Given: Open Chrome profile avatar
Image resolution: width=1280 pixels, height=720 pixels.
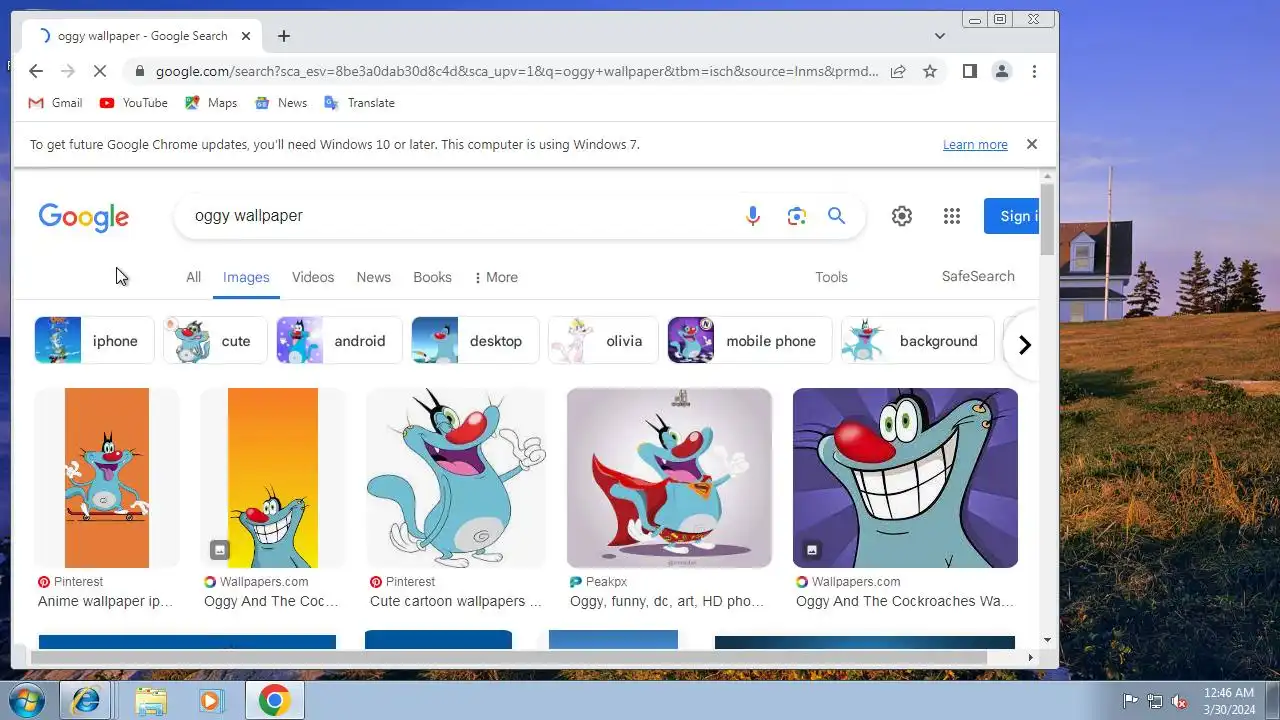Looking at the screenshot, I should (1001, 71).
